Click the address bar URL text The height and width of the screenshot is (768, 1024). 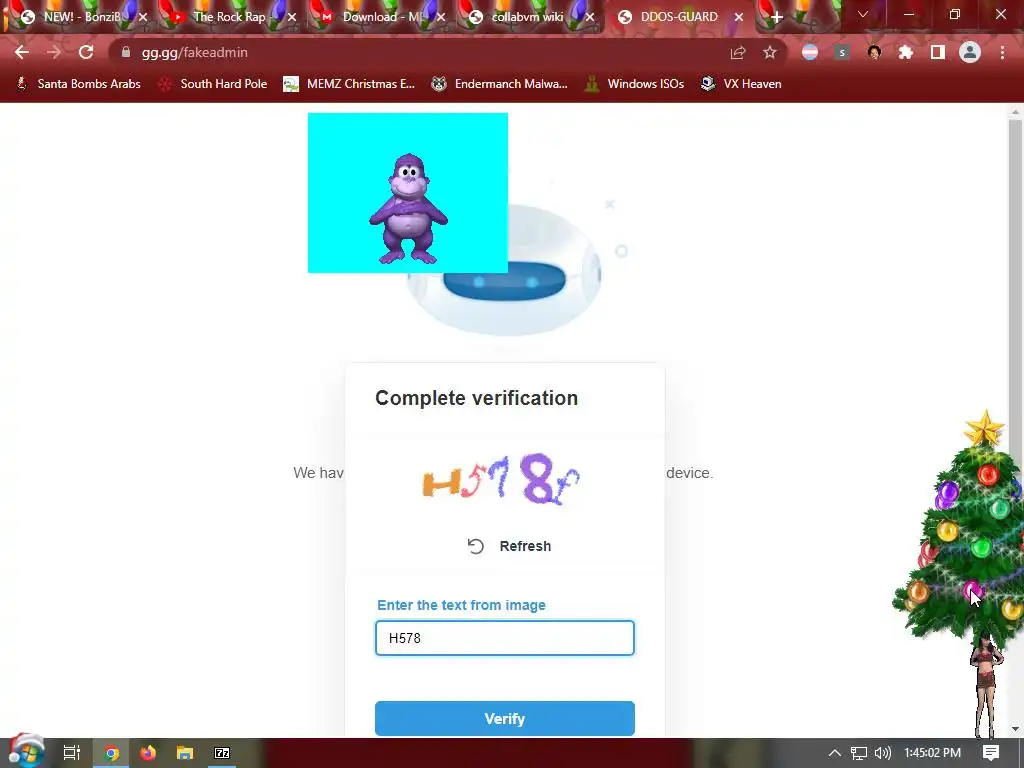[x=195, y=52]
